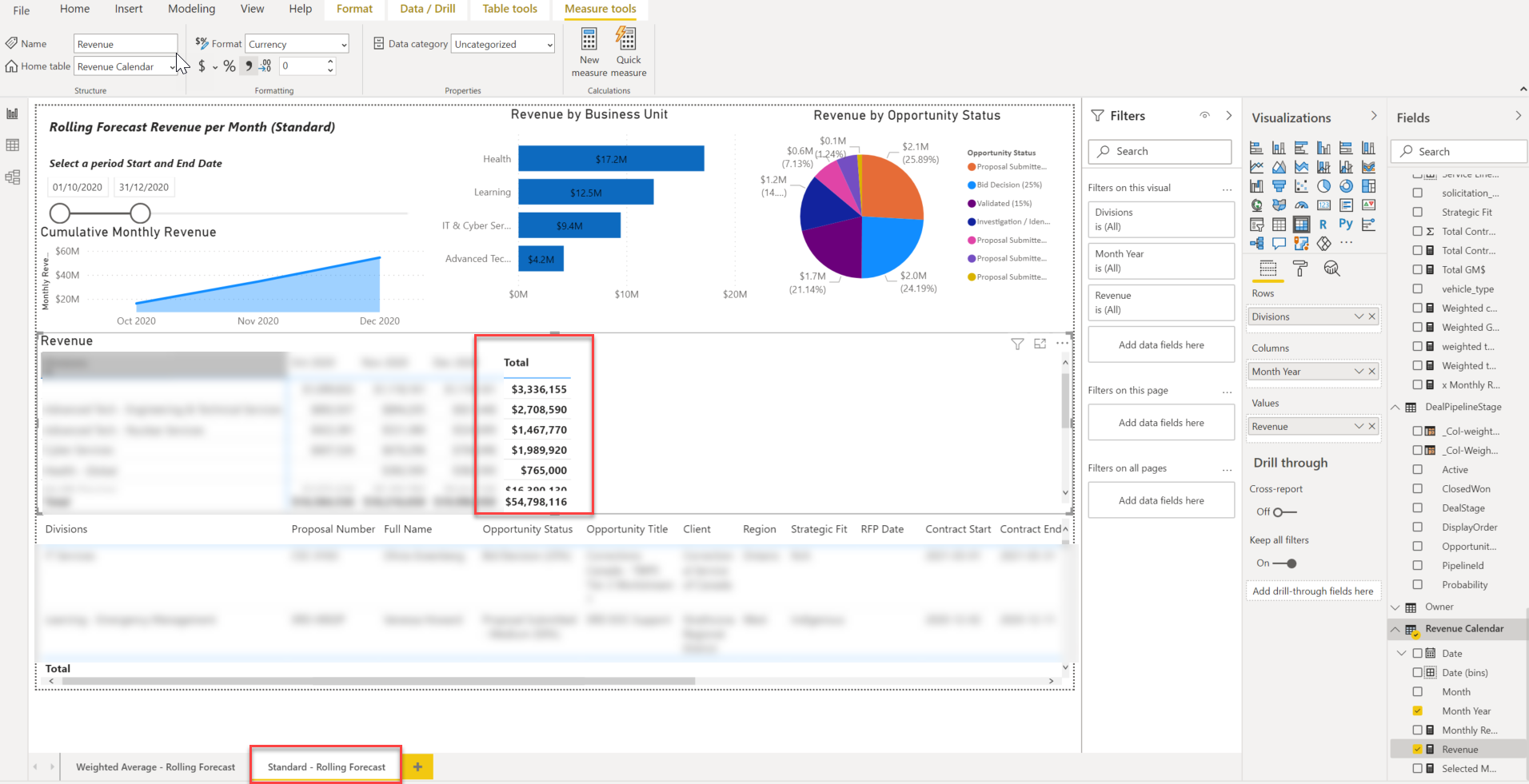Remove Revenue from Values well

coord(1372,427)
